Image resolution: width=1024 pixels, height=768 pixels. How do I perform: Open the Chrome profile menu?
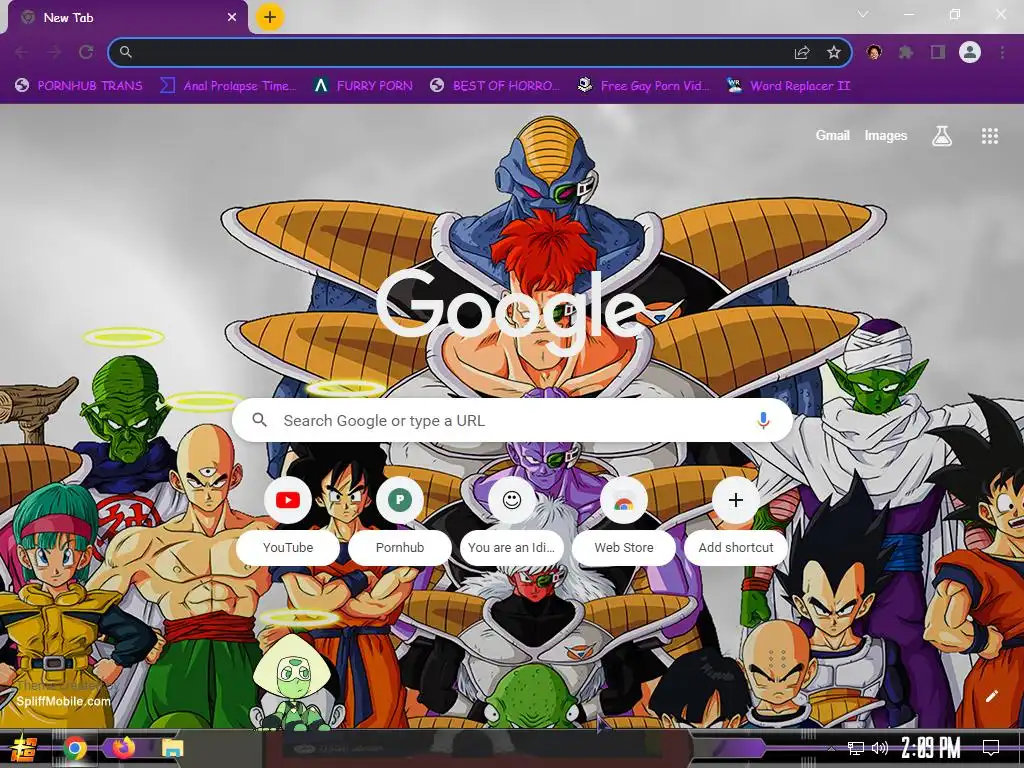click(x=970, y=52)
